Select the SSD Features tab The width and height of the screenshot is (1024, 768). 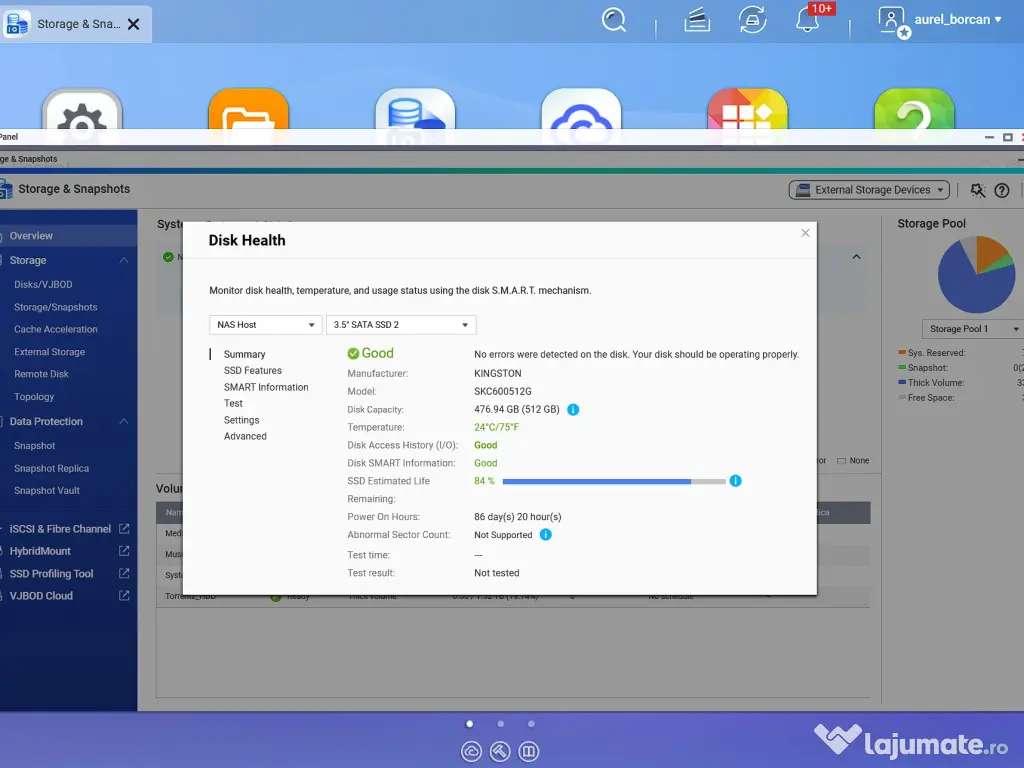point(252,370)
